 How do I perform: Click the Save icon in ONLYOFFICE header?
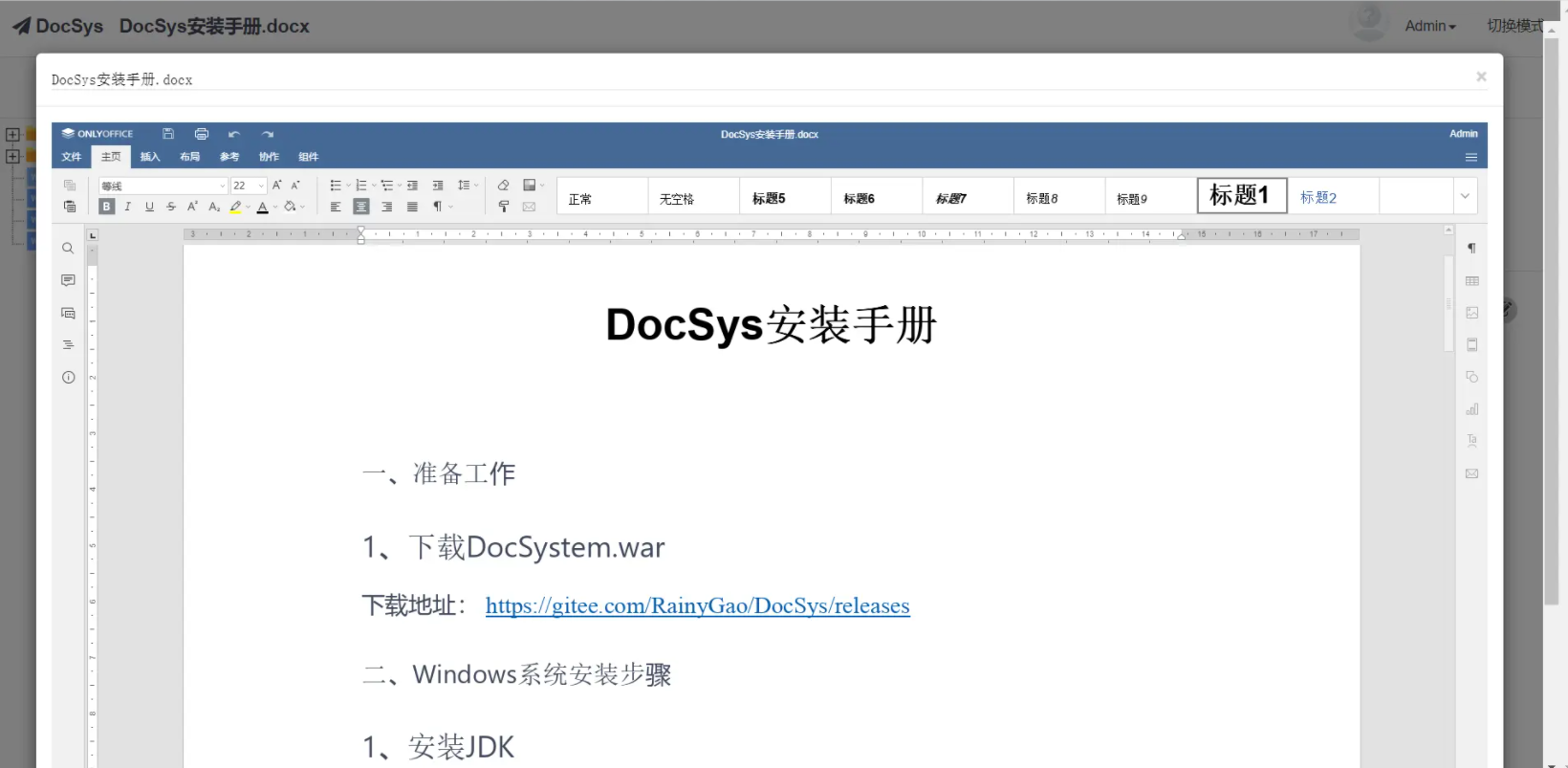(168, 134)
